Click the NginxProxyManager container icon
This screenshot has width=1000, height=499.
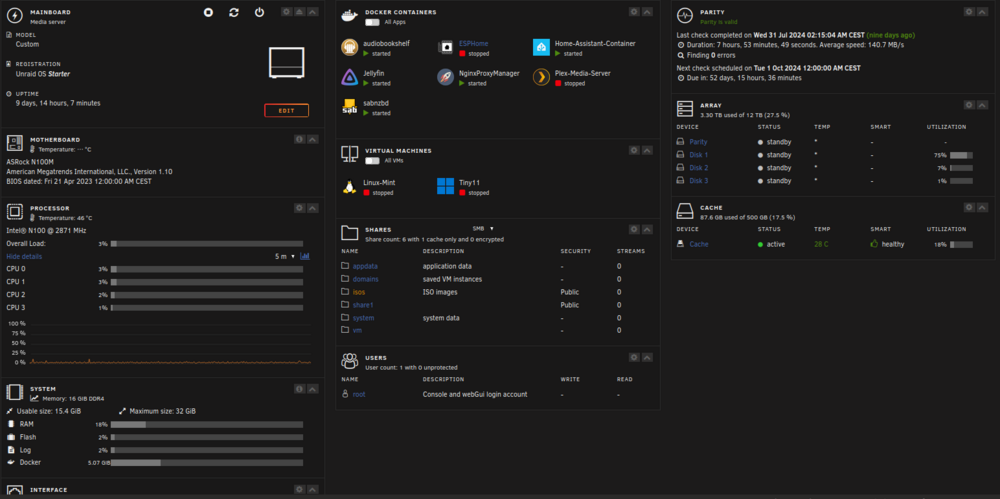[445, 77]
